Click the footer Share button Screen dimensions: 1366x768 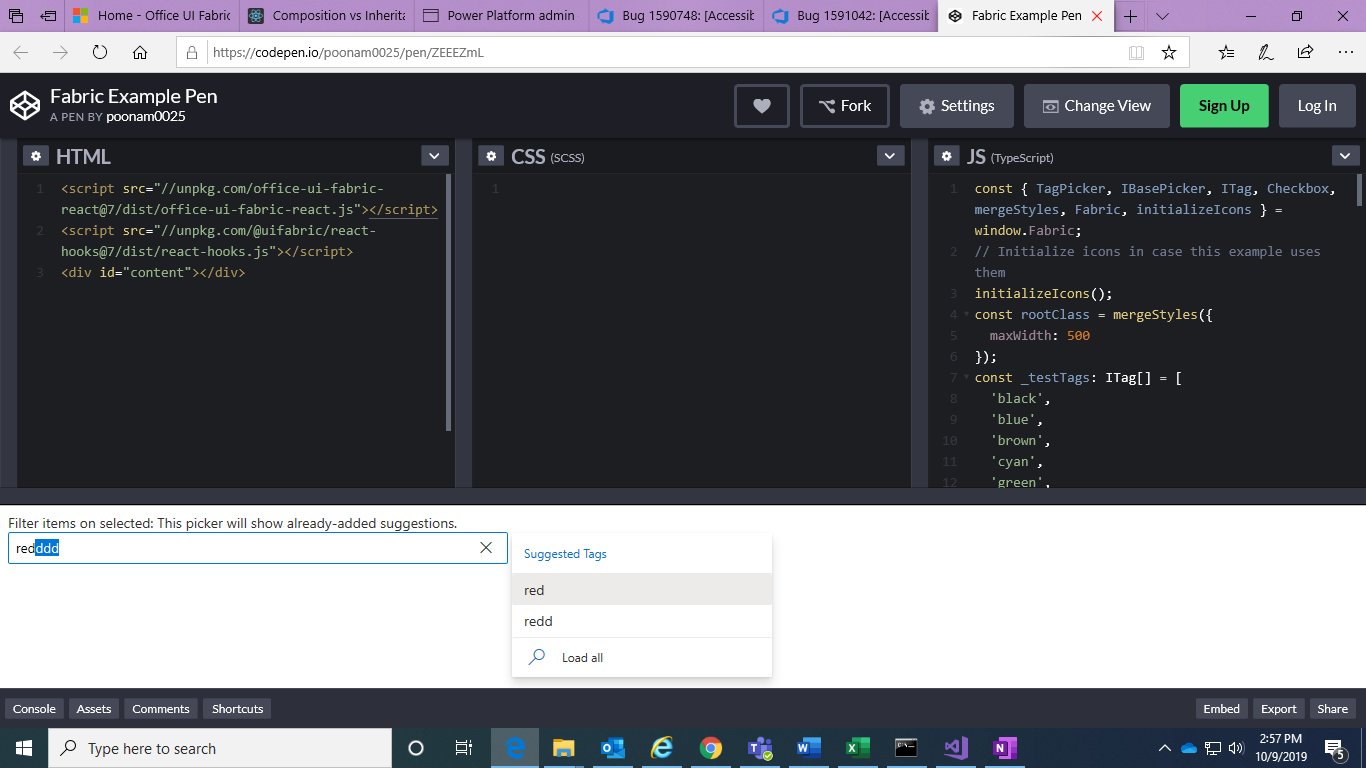[1332, 709]
